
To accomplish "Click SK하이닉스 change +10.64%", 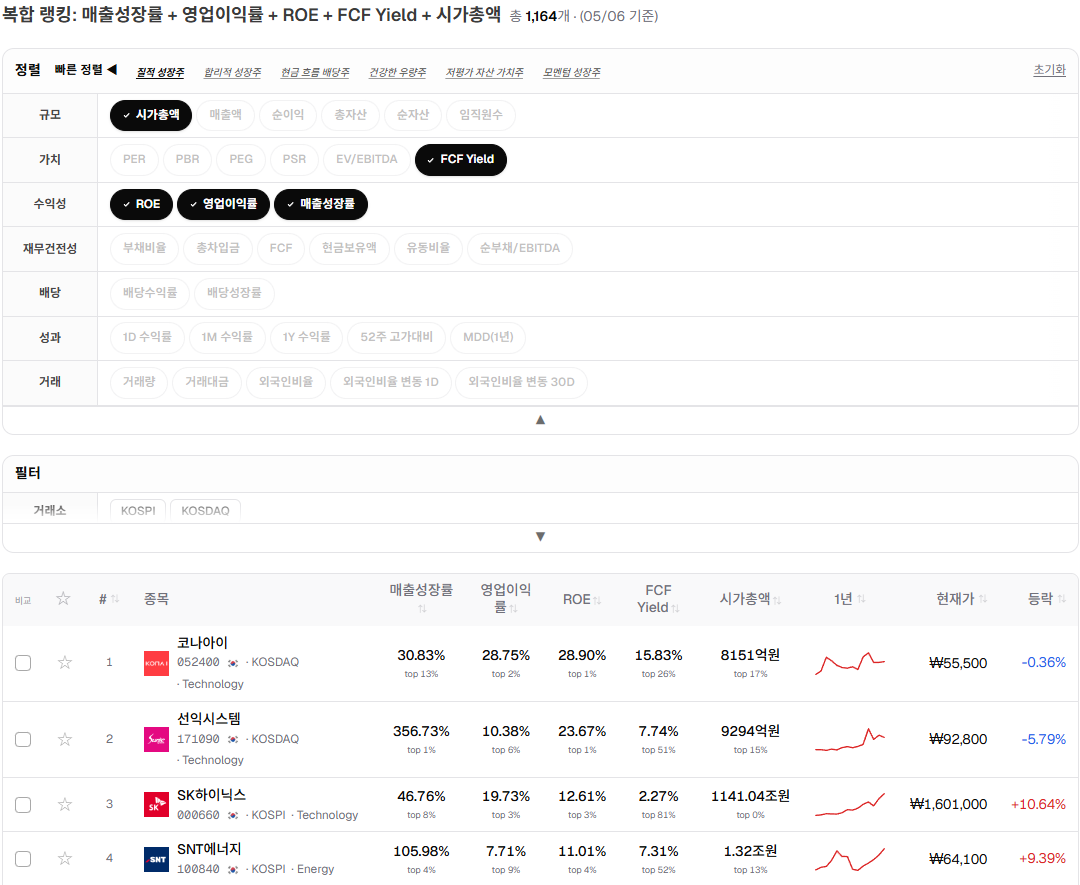I will coord(1038,804).
